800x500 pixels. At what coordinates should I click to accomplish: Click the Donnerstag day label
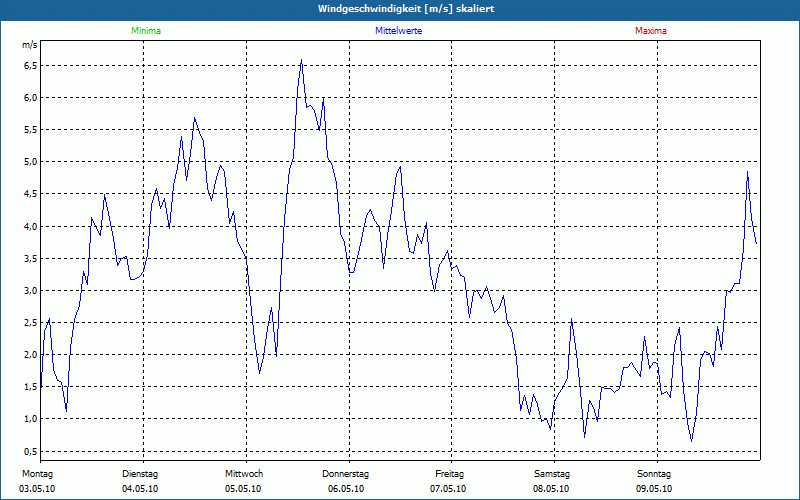coord(345,474)
